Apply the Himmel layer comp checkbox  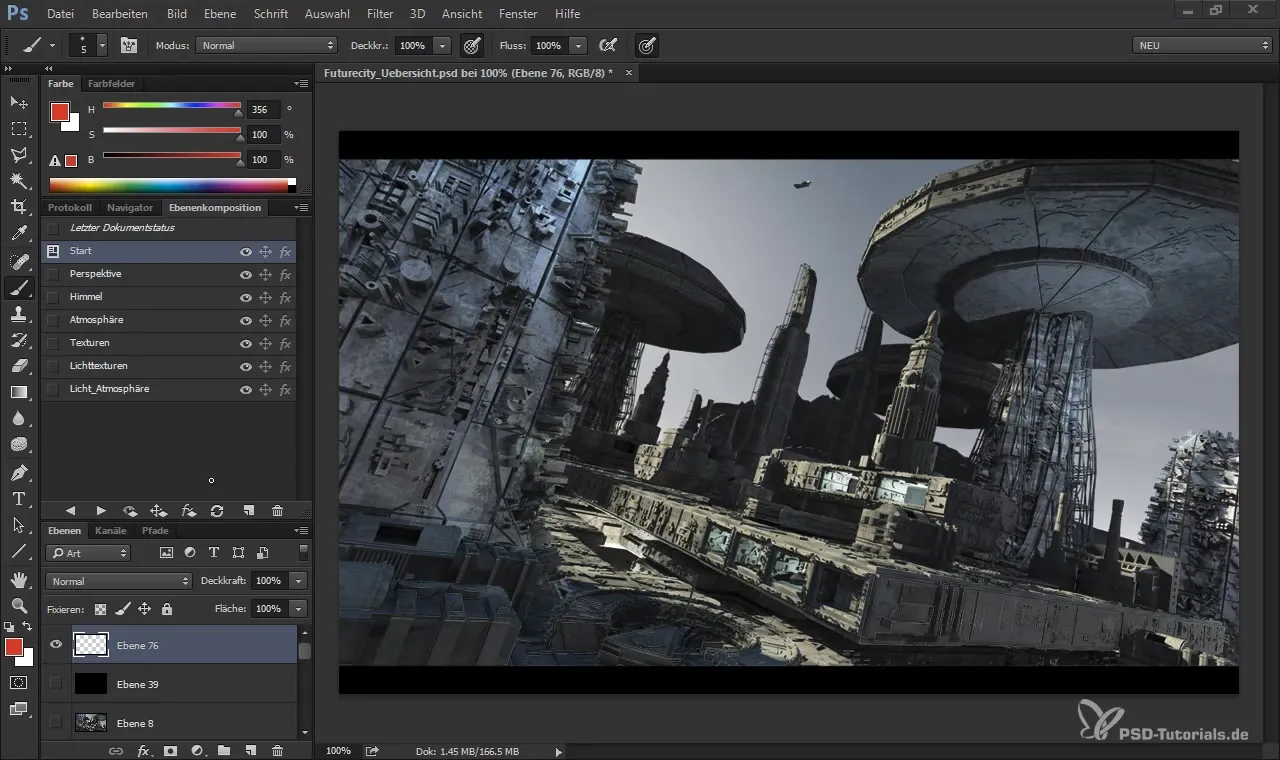[53, 297]
